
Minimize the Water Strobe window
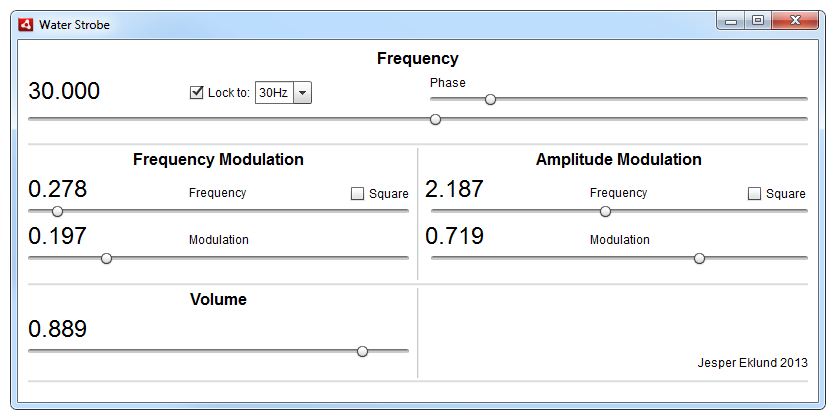coord(731,21)
